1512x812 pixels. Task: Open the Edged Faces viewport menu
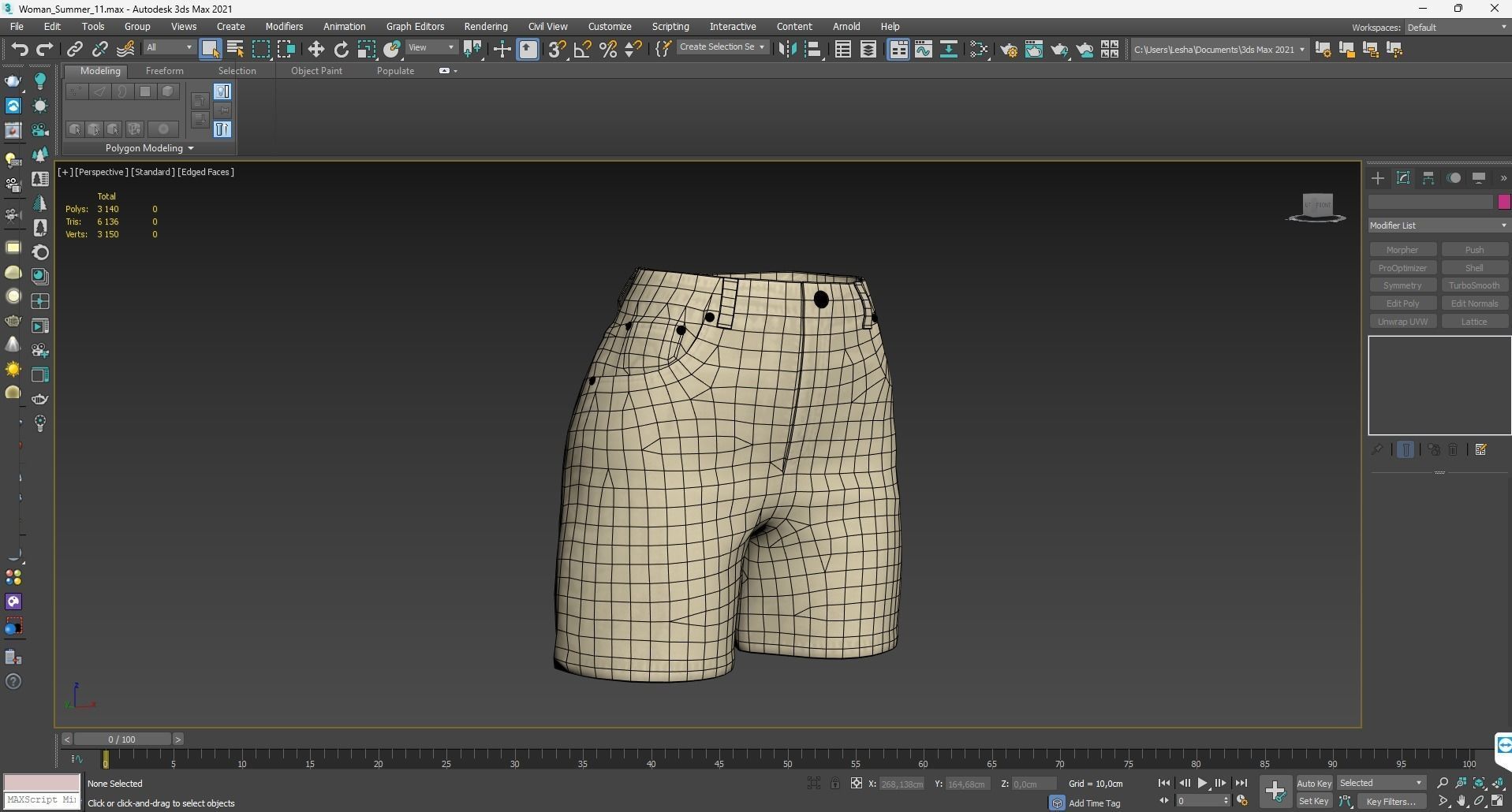(206, 172)
